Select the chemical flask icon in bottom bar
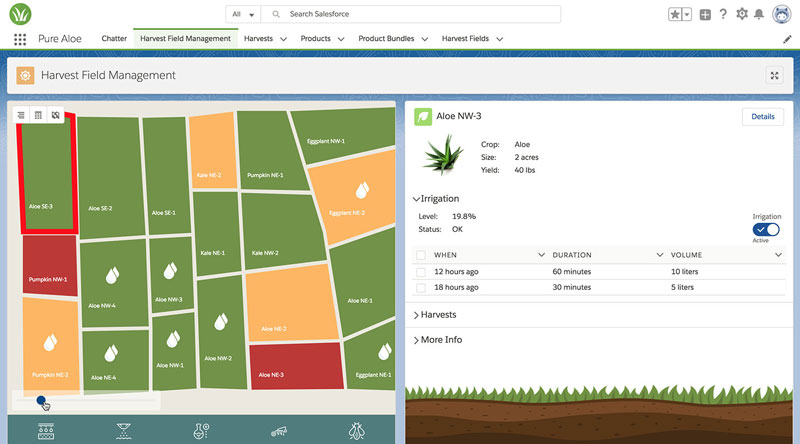This screenshot has width=800, height=444. pos(201,431)
